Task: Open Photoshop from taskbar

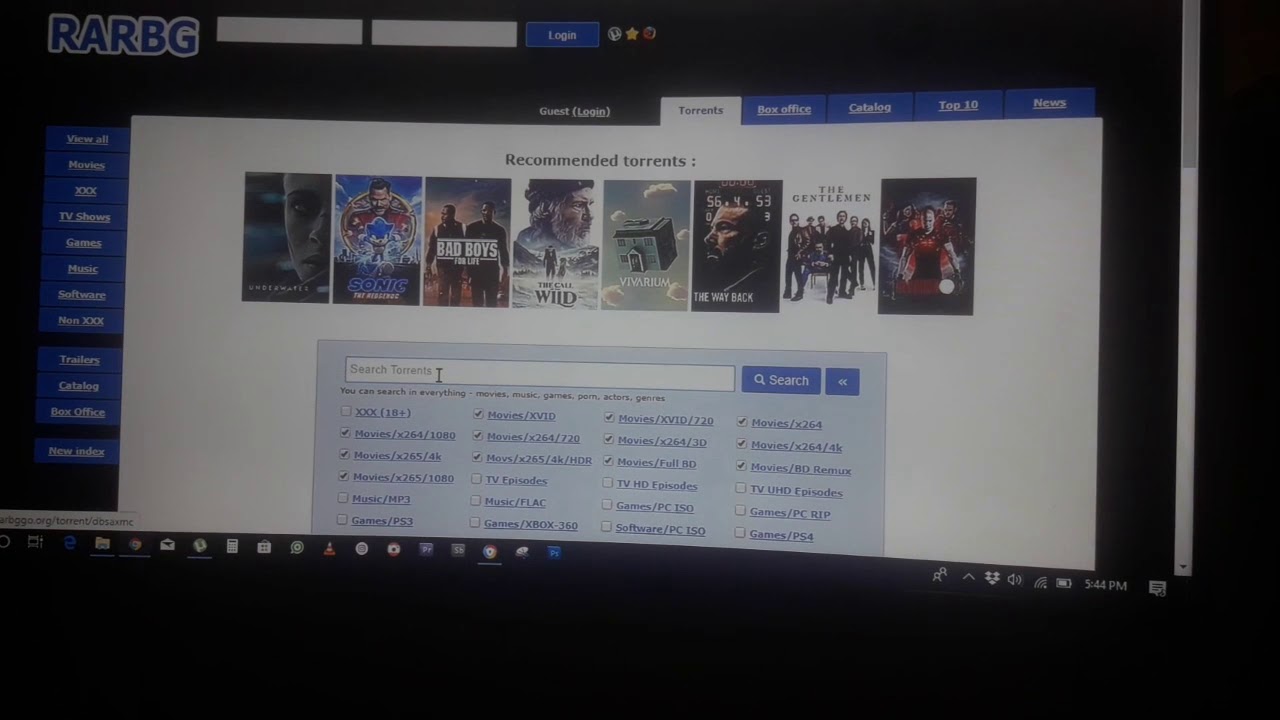Action: 554,552
